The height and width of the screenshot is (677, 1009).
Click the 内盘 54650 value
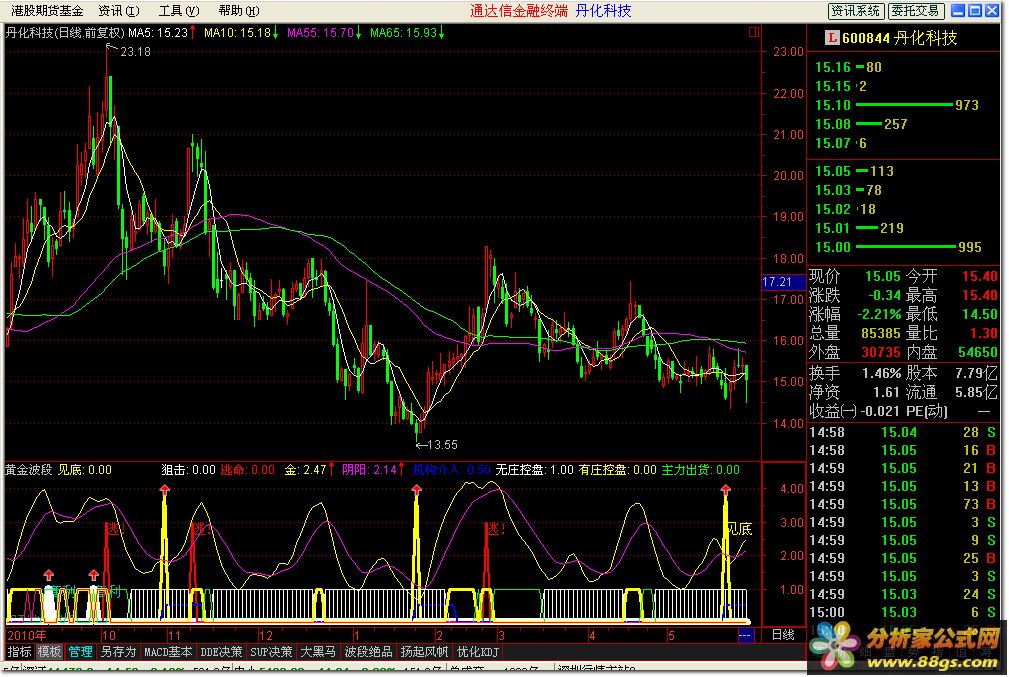[977, 352]
